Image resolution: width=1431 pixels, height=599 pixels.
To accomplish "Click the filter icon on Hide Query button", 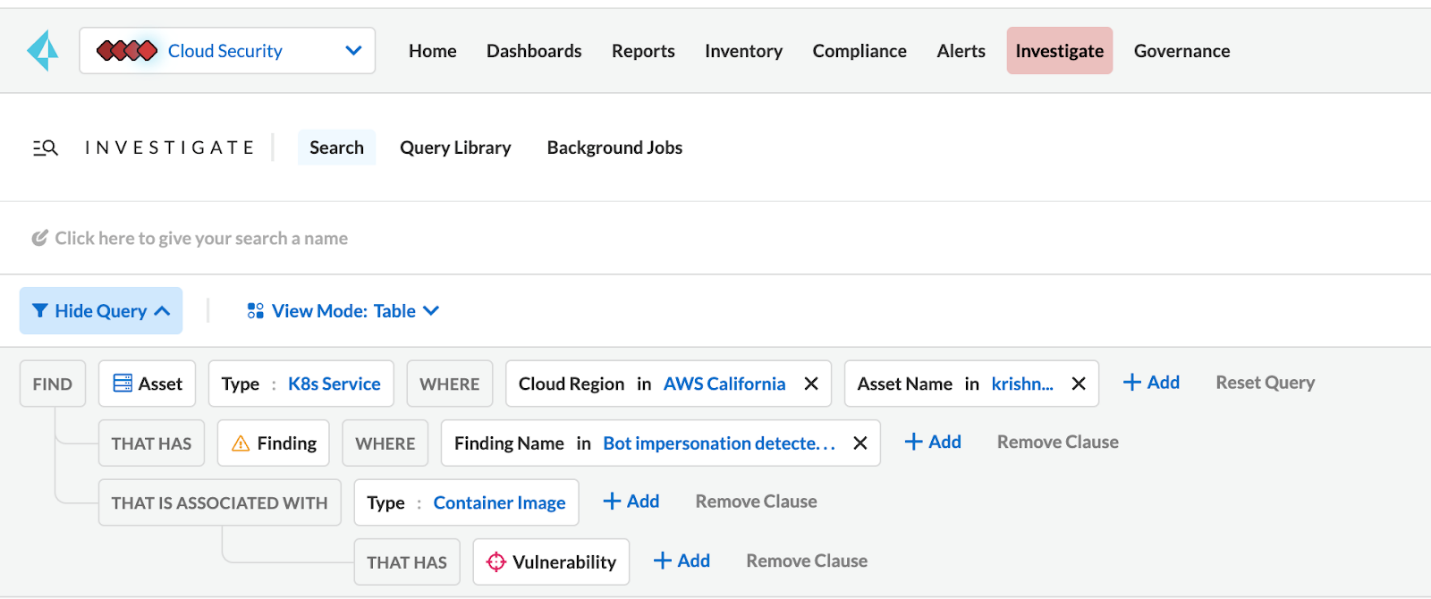I will click(41, 310).
